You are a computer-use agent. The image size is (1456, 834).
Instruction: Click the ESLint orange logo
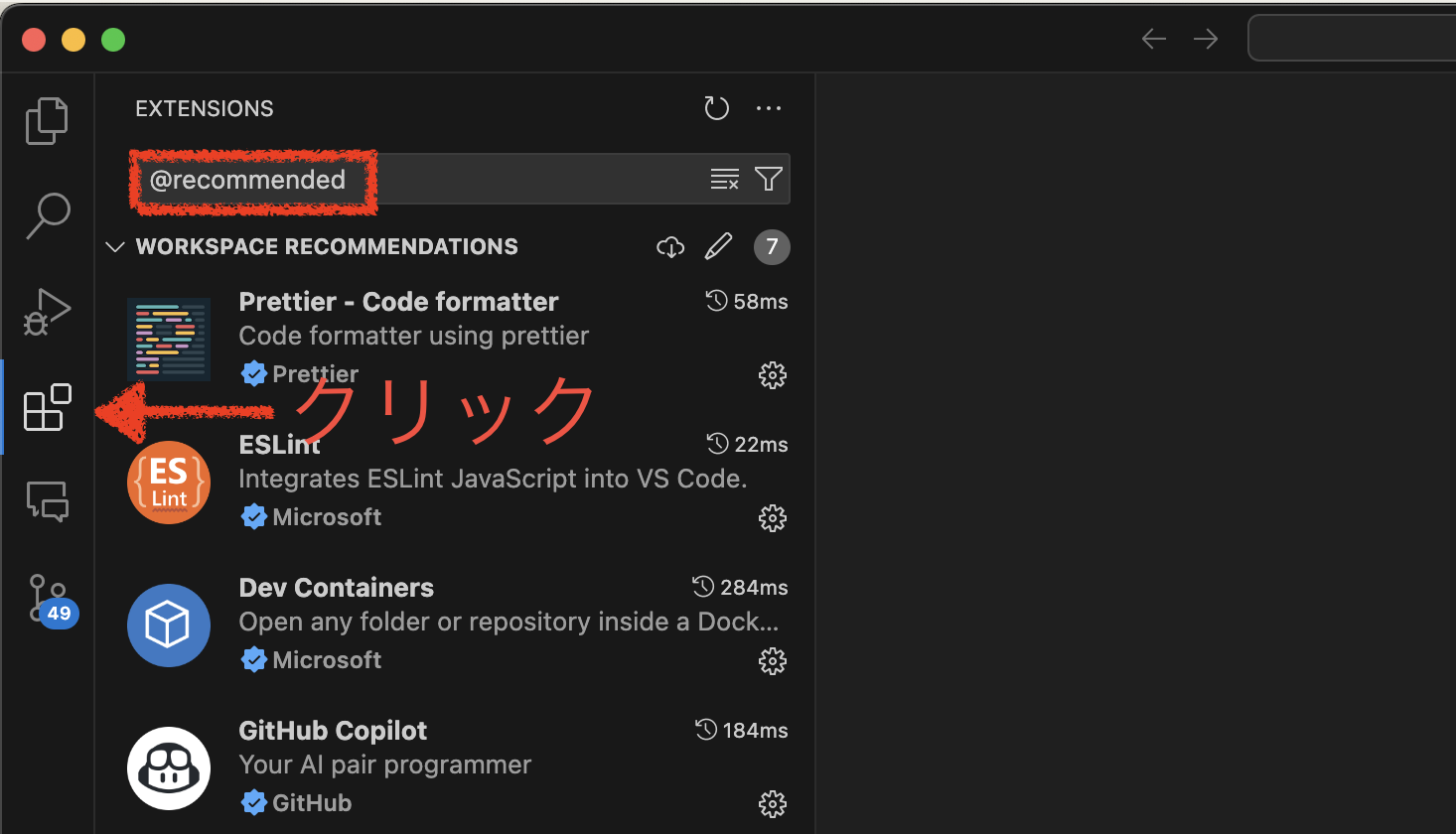169,483
